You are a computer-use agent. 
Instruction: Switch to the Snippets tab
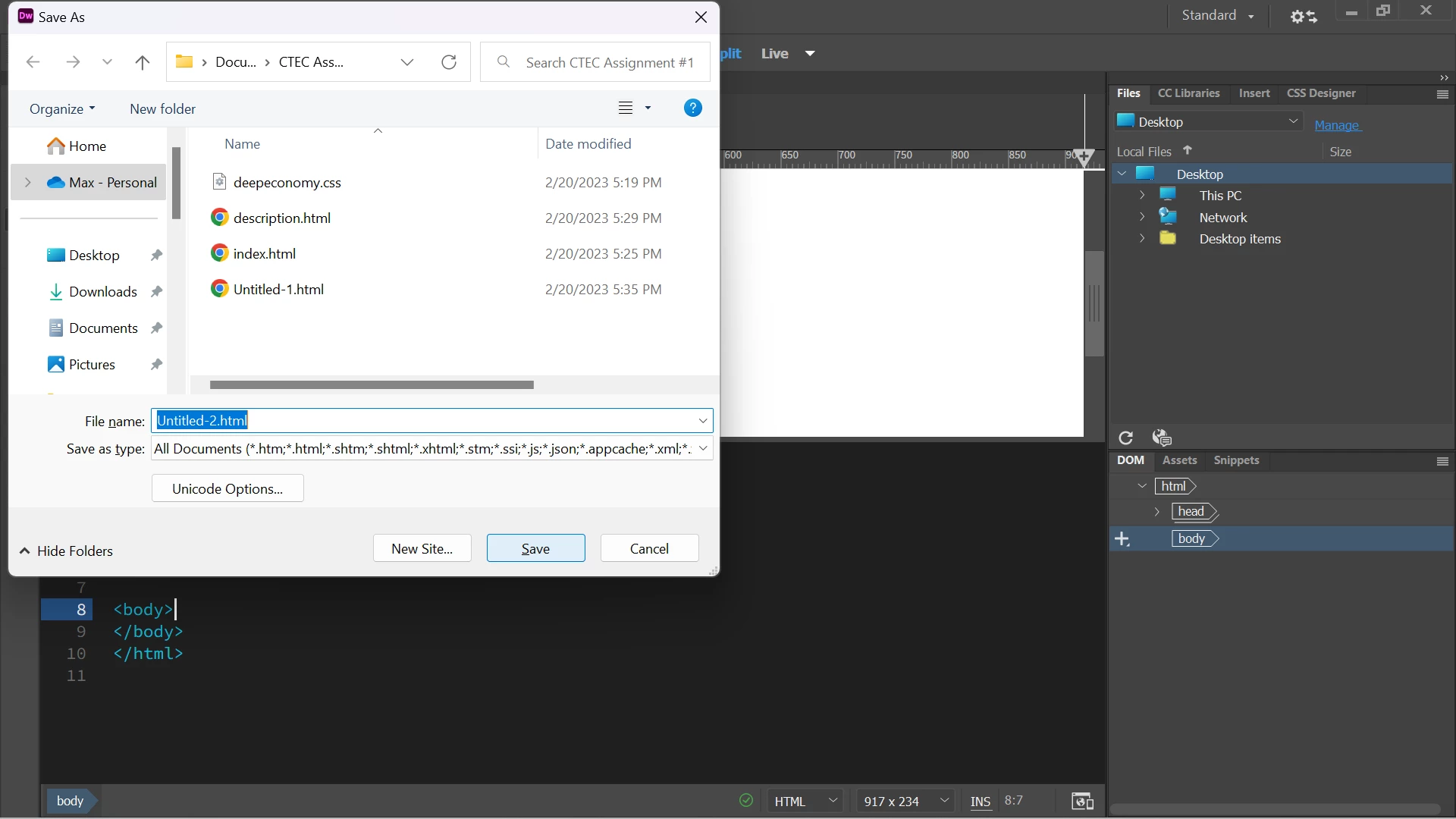click(x=1235, y=460)
